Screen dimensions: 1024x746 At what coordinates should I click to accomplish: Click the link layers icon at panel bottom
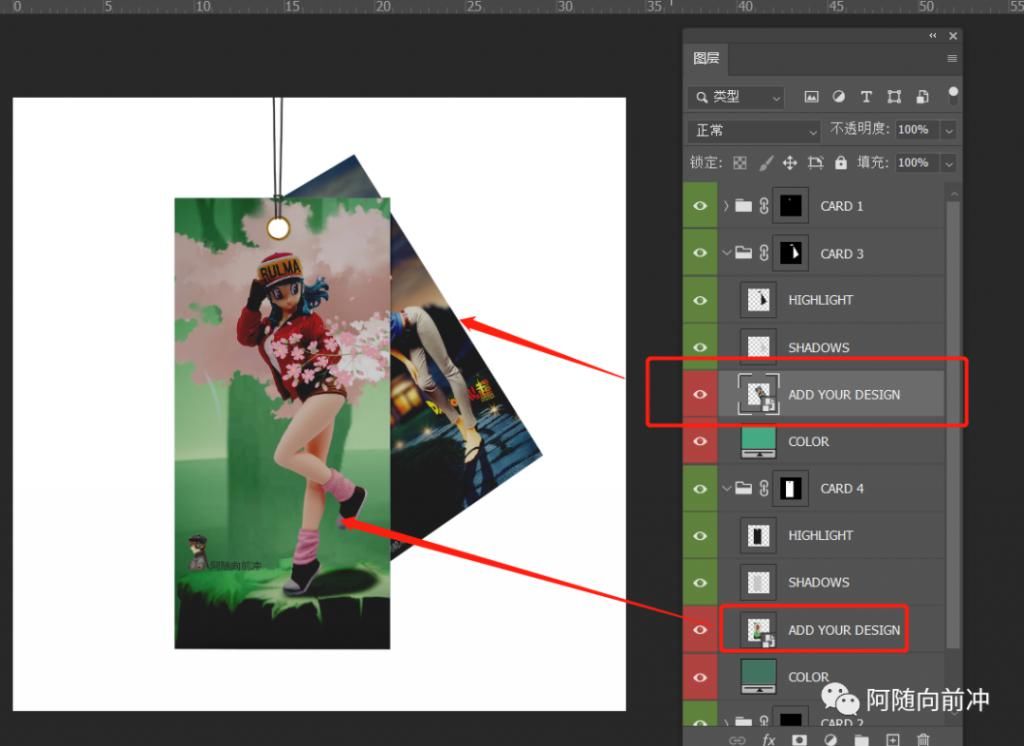(737, 739)
